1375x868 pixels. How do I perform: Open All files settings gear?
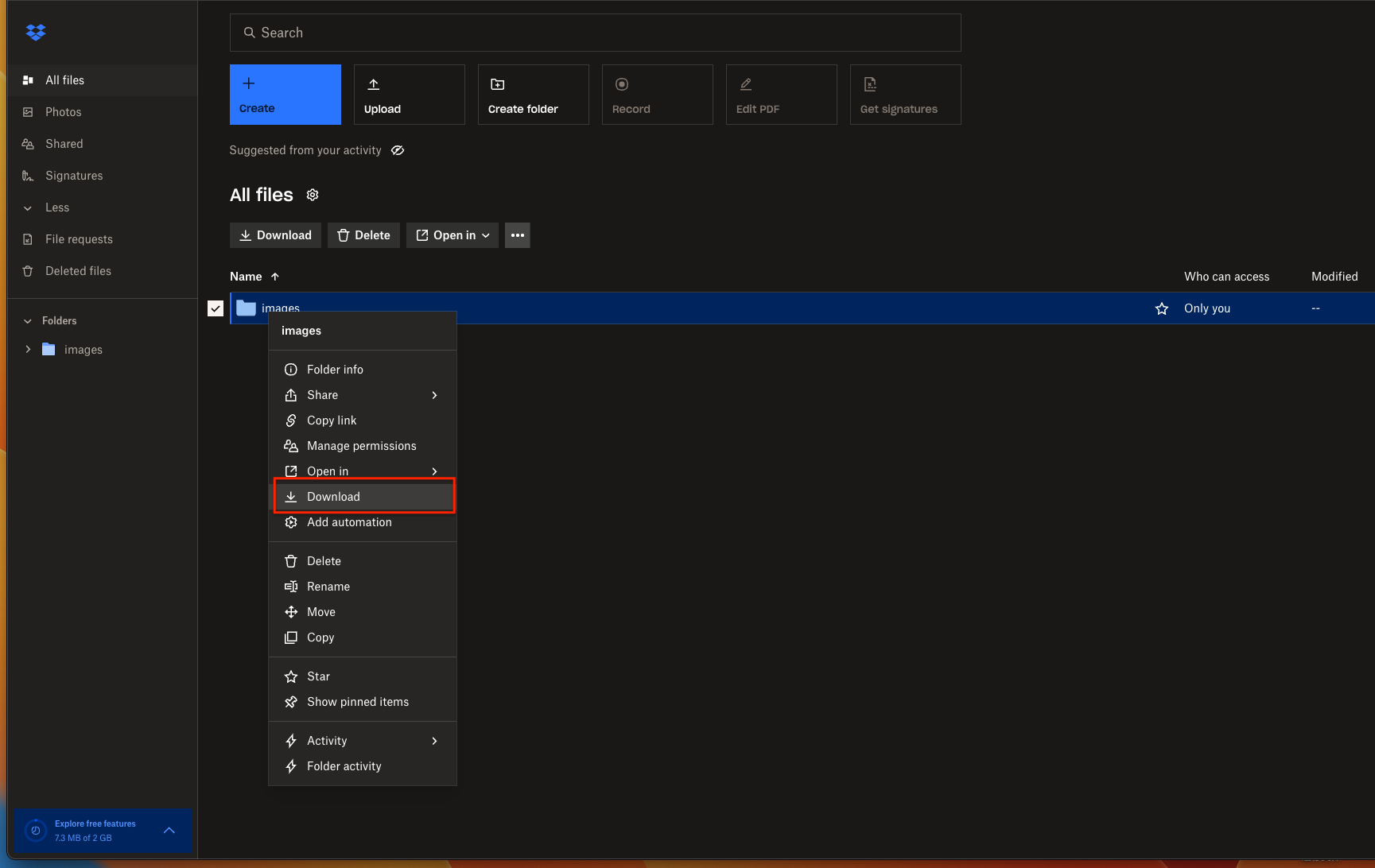313,195
